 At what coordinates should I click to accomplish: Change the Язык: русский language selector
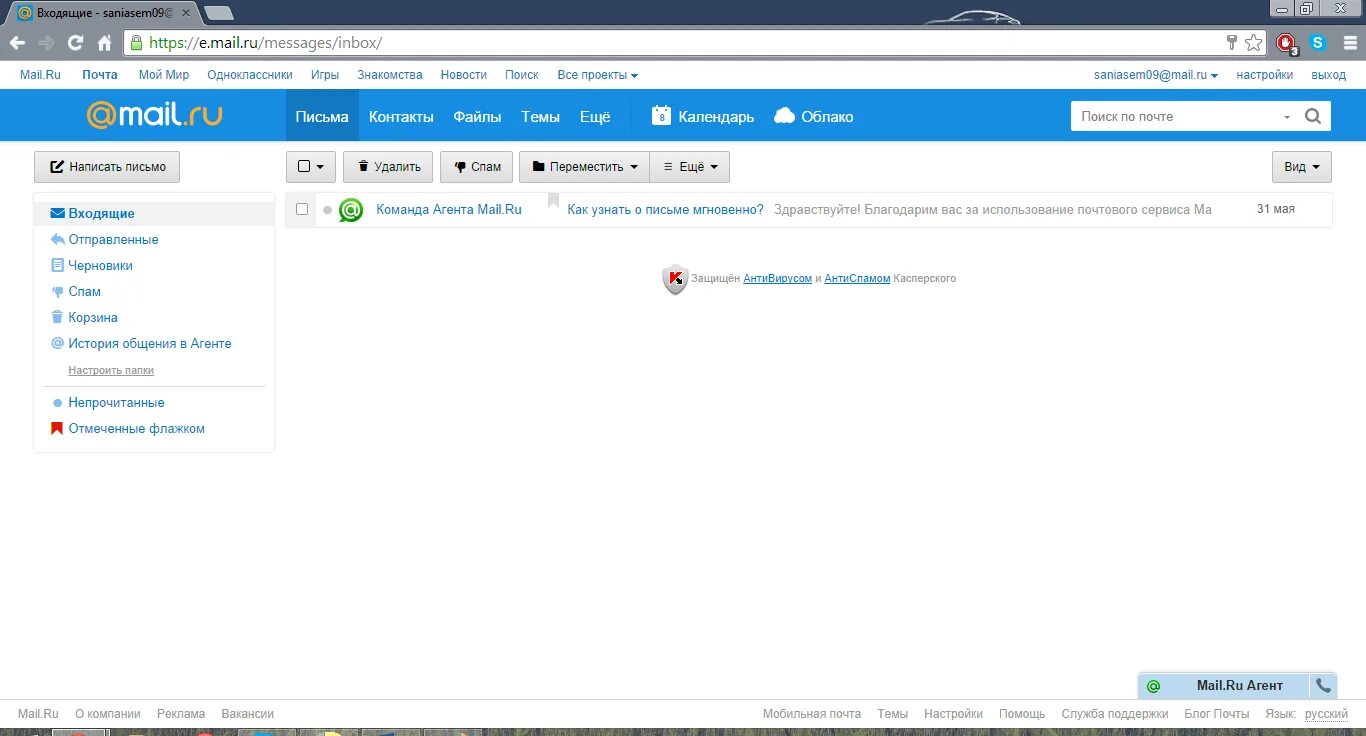click(1326, 714)
